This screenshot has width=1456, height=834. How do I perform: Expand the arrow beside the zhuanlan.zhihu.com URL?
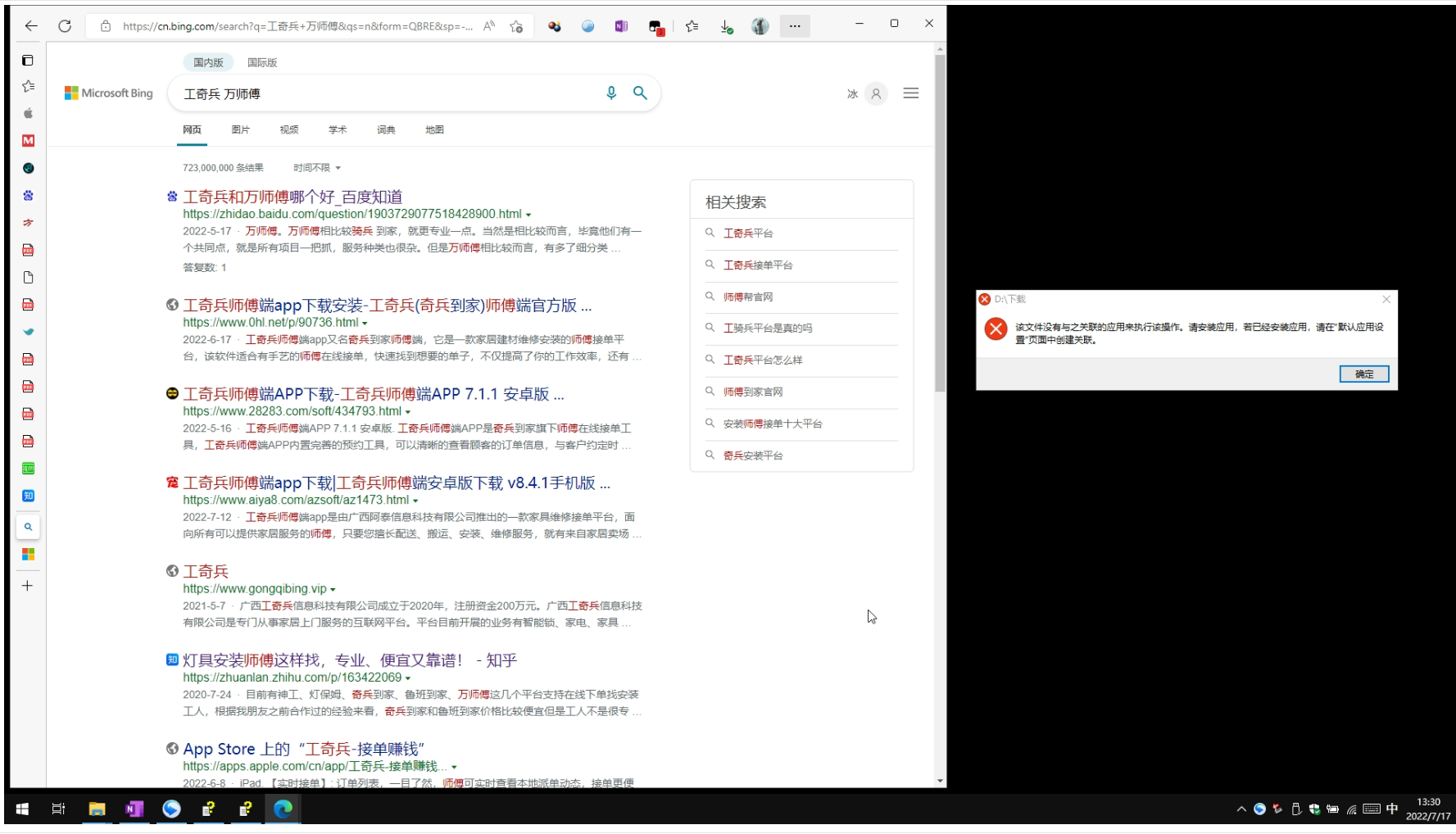click(408, 678)
